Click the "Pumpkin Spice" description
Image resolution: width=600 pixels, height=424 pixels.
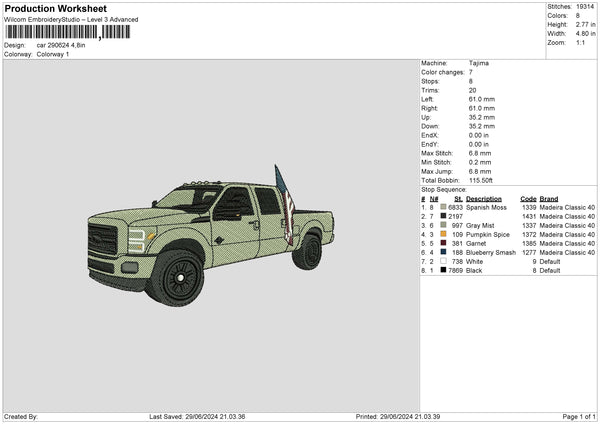pos(488,235)
